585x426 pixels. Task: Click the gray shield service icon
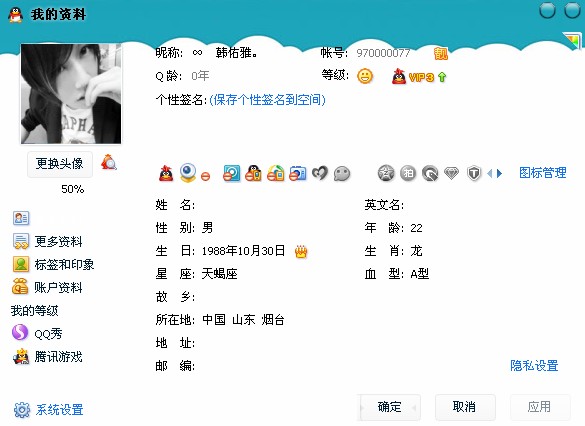[473, 173]
